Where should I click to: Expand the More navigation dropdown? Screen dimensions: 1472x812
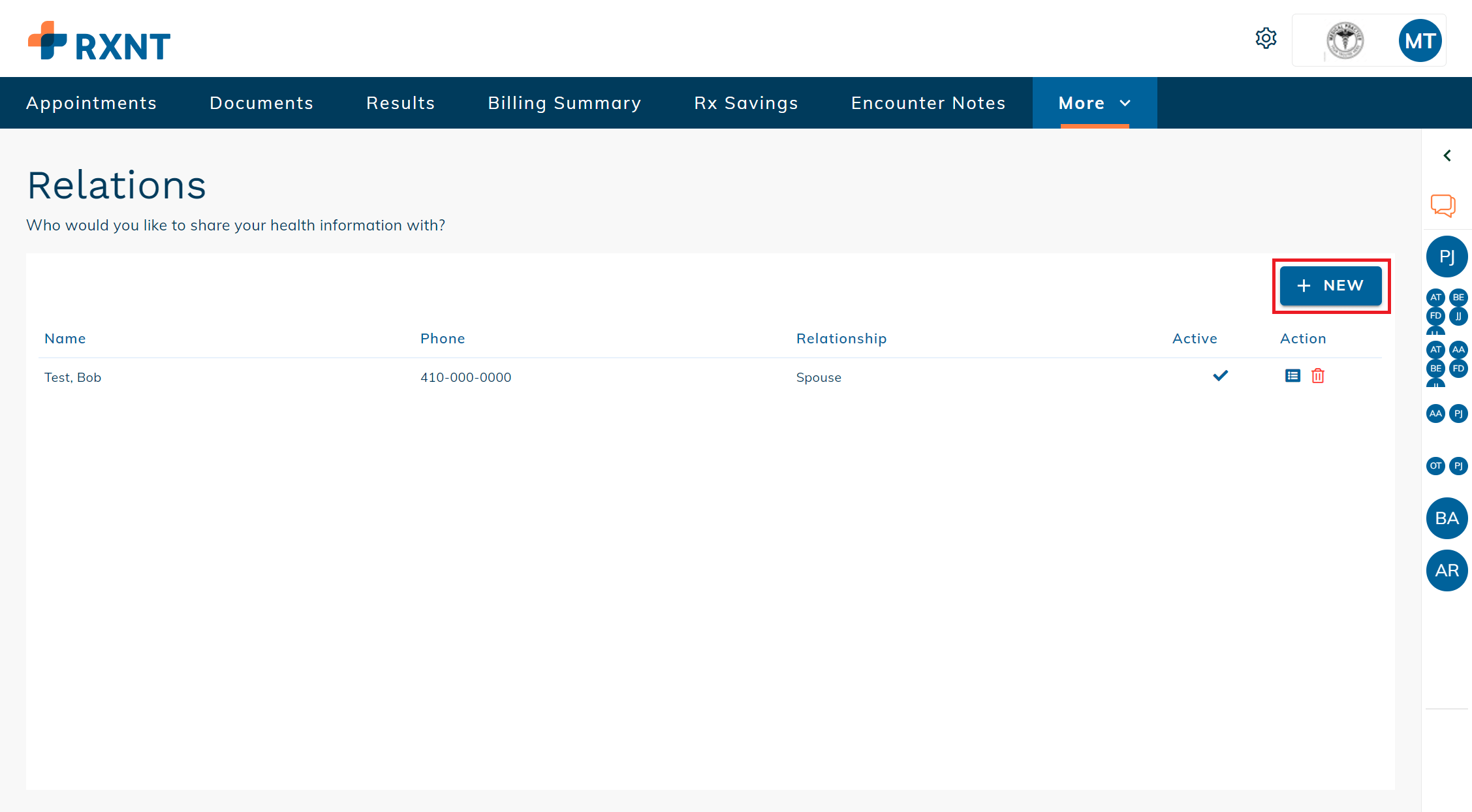click(x=1094, y=103)
